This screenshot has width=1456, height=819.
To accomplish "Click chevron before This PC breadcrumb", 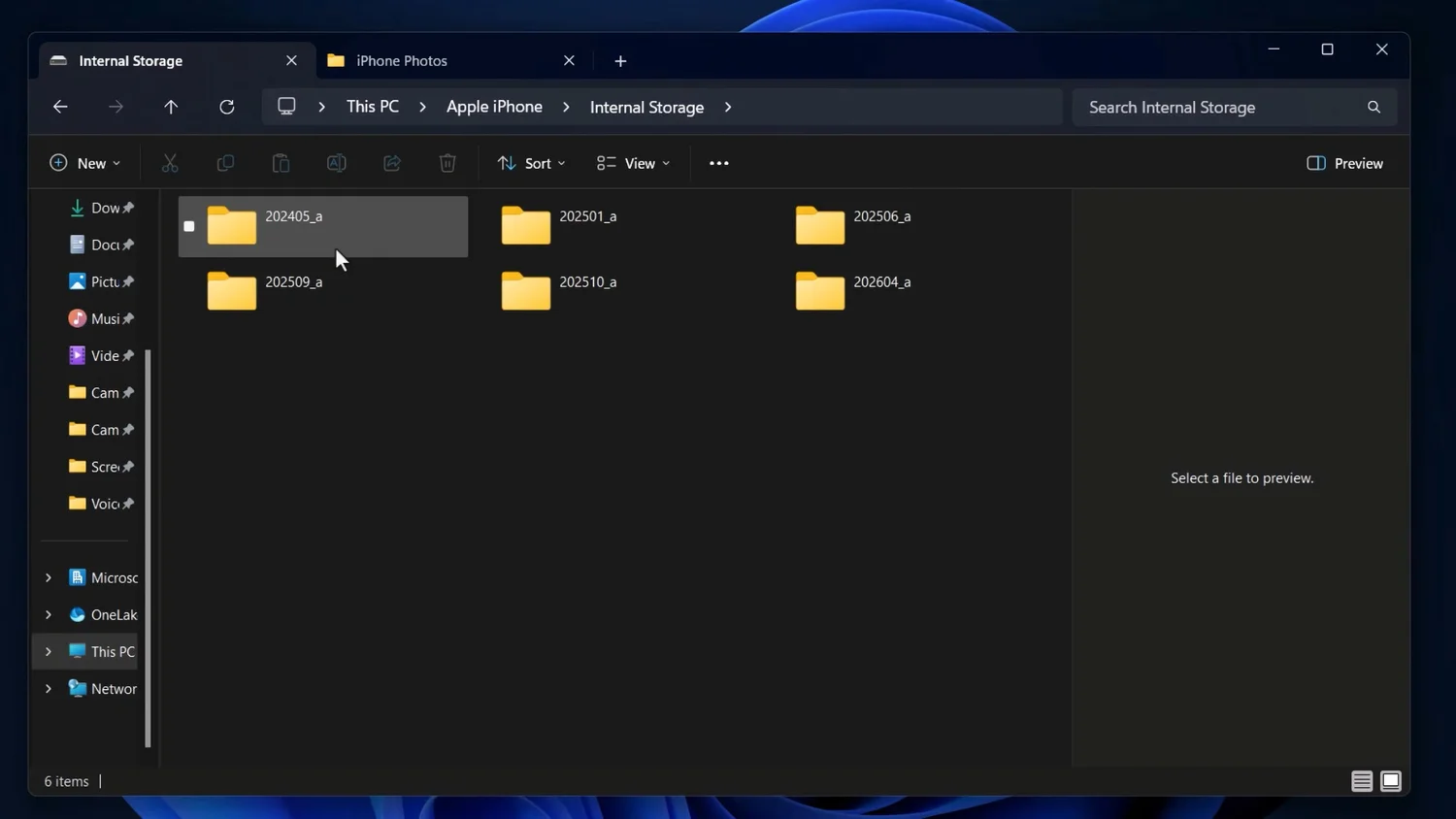I will (321, 107).
